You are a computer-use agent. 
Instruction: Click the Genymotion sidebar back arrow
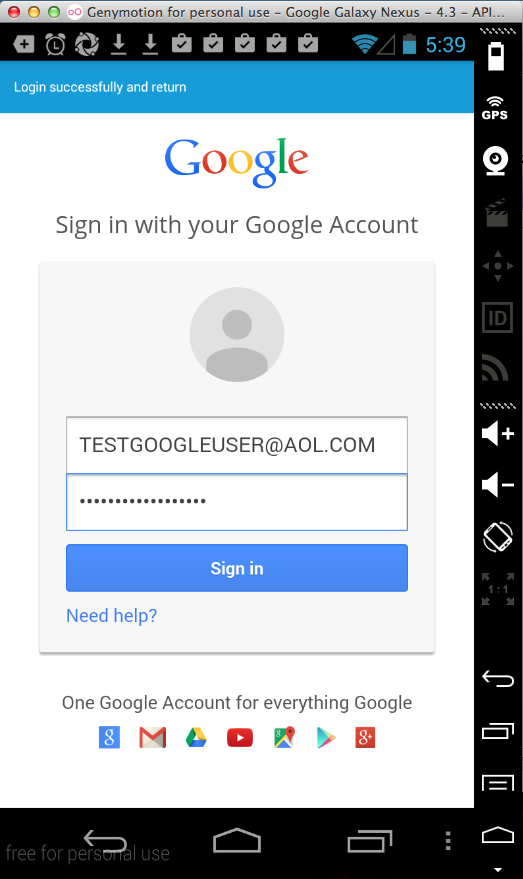click(498, 678)
